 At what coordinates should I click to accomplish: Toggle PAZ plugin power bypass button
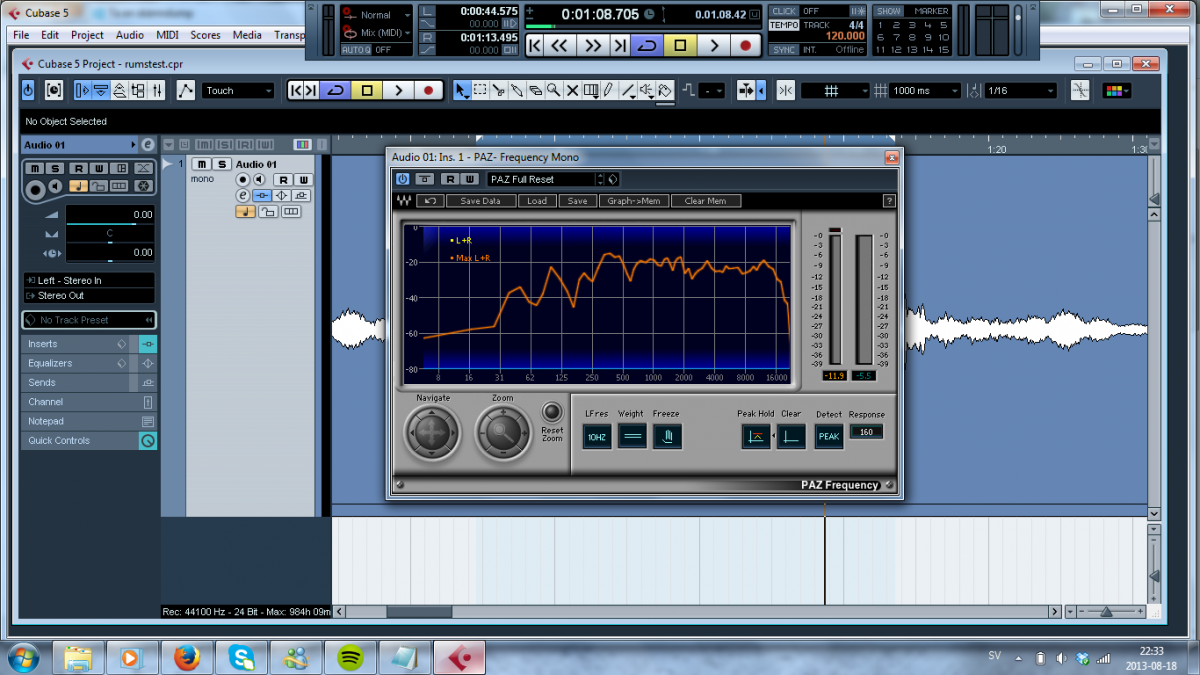click(x=403, y=179)
